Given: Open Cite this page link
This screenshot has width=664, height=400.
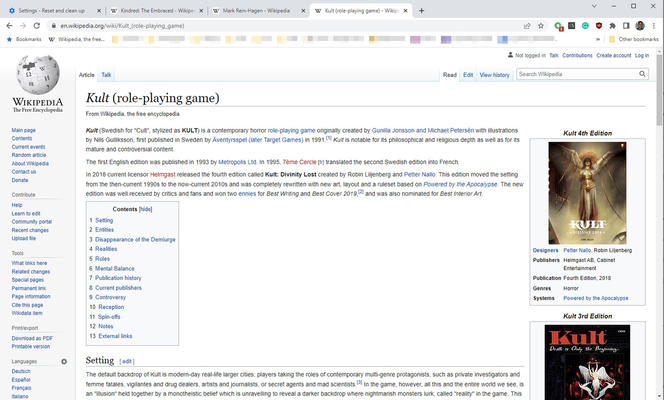Looking at the screenshot, I should (x=27, y=305).
